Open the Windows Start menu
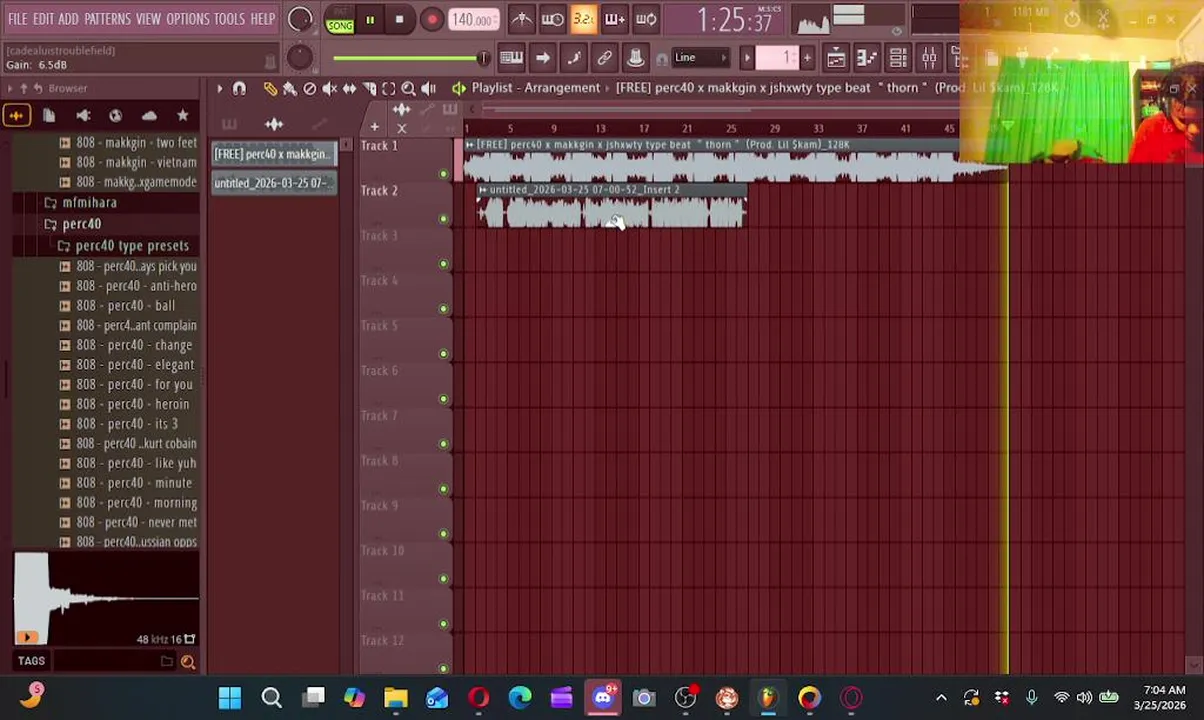The image size is (1204, 720). (x=230, y=698)
